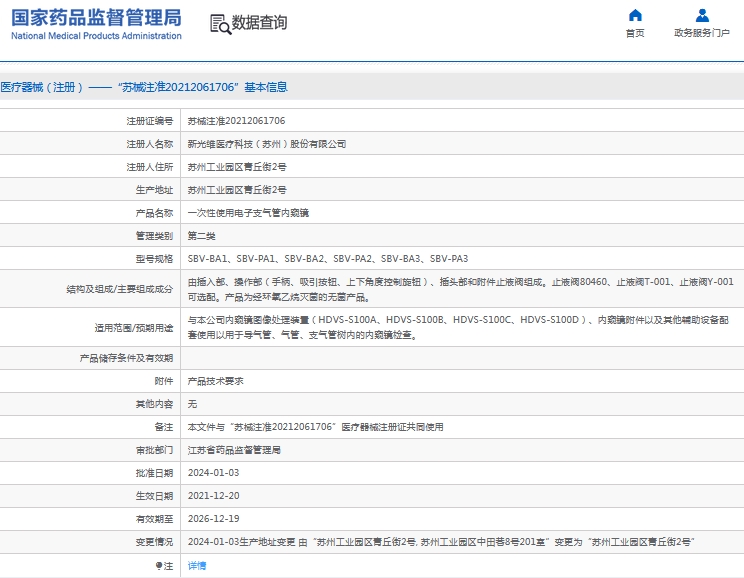
Task: Click the 有效期至 row label
Action: (155, 519)
